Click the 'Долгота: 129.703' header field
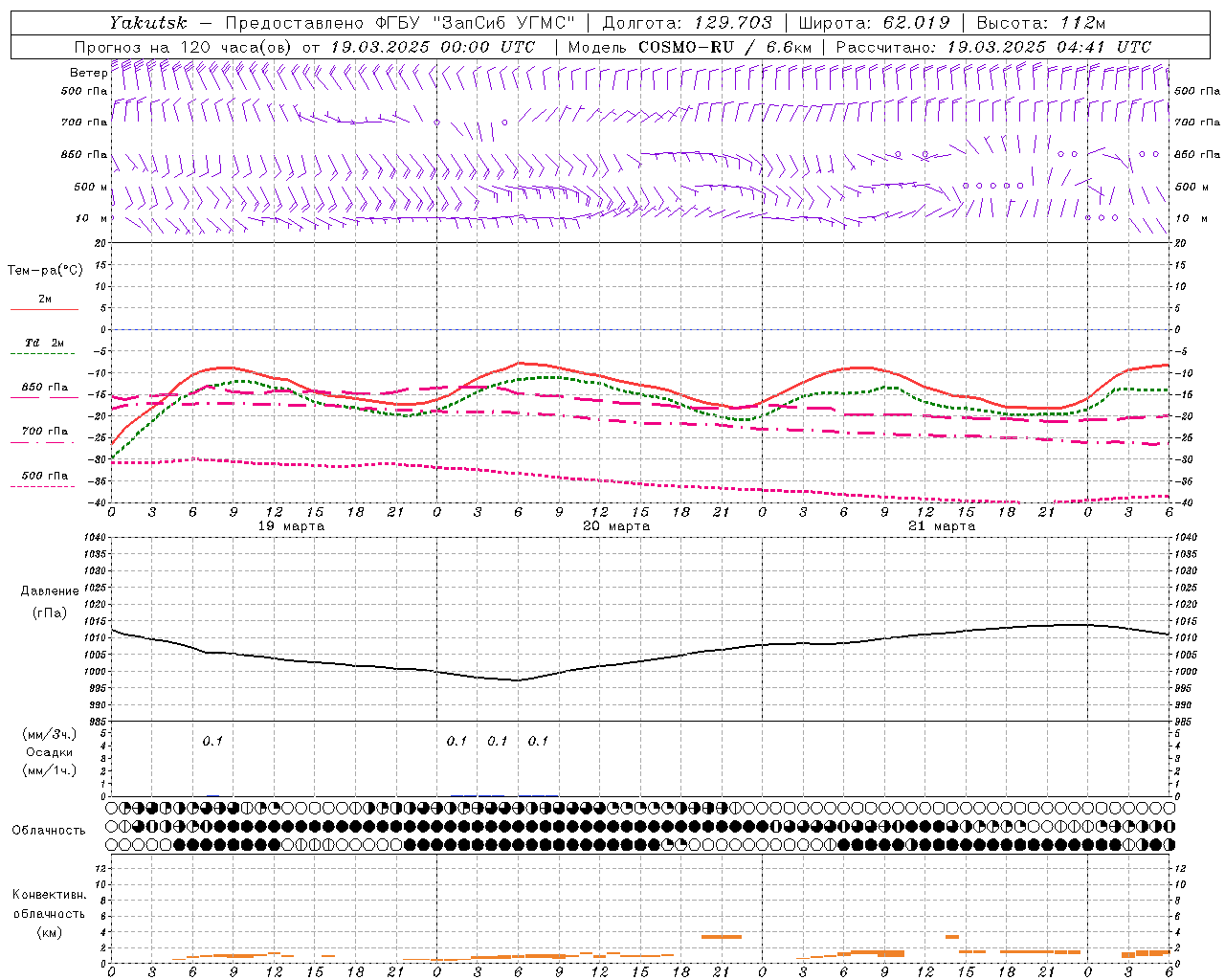The width and height of the screenshot is (1225, 980). [687, 23]
